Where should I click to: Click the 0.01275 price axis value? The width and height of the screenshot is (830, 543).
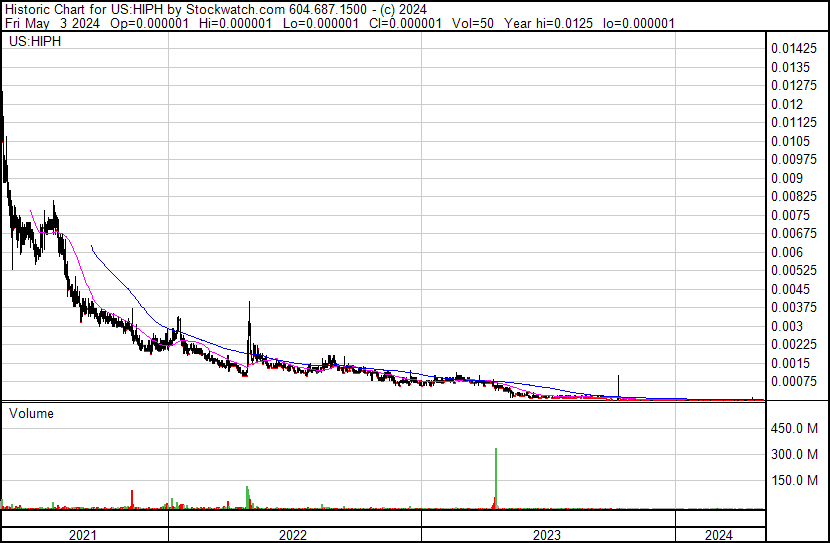coord(794,85)
